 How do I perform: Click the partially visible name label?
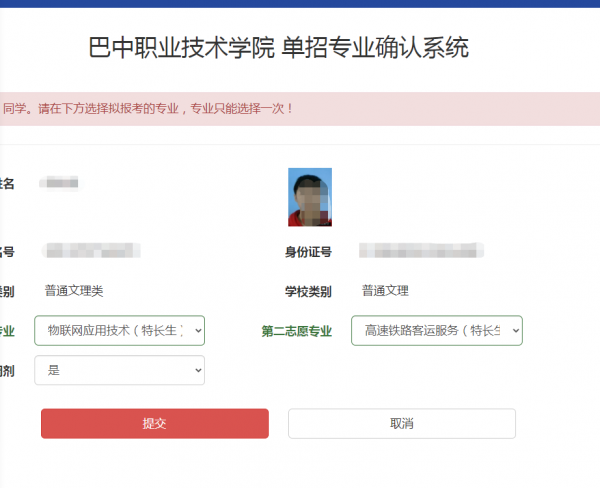(7, 183)
